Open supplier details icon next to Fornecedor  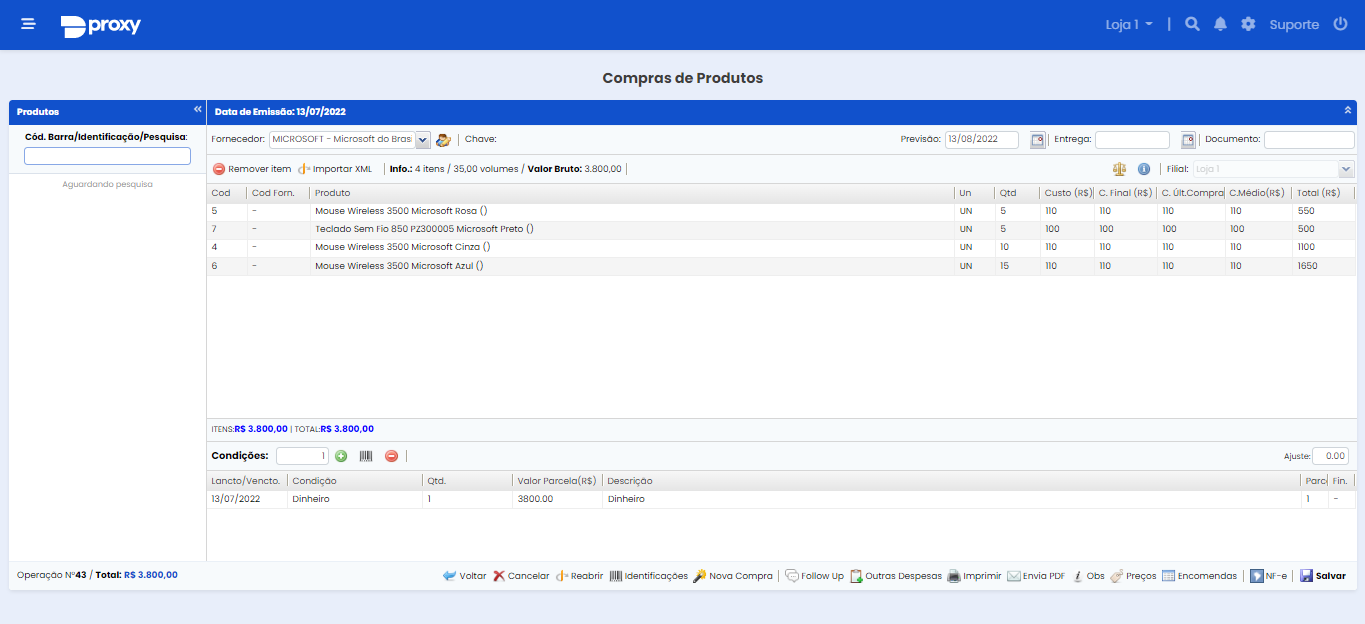point(443,140)
